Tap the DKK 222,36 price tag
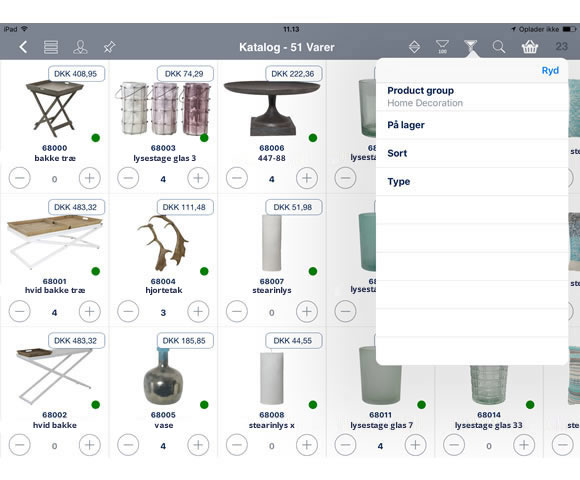 [293, 74]
